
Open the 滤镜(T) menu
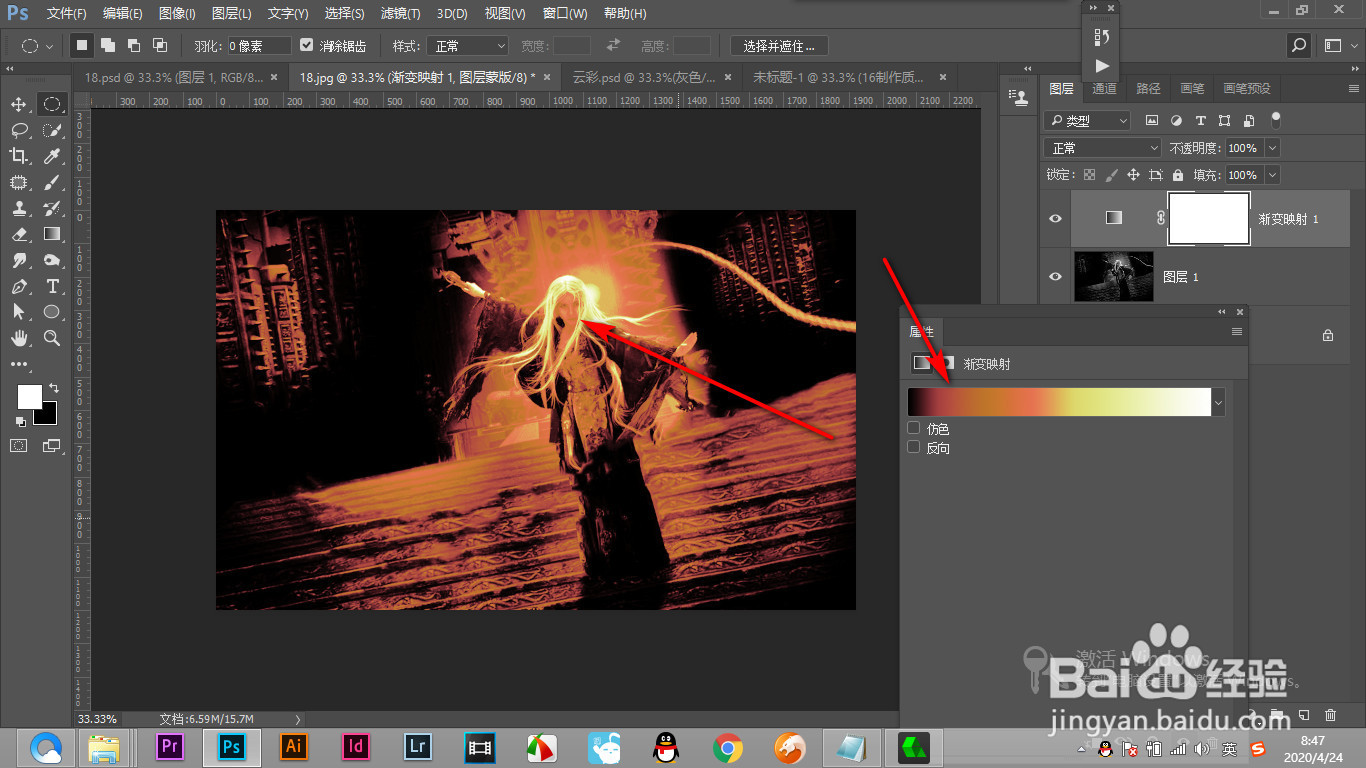pos(401,14)
